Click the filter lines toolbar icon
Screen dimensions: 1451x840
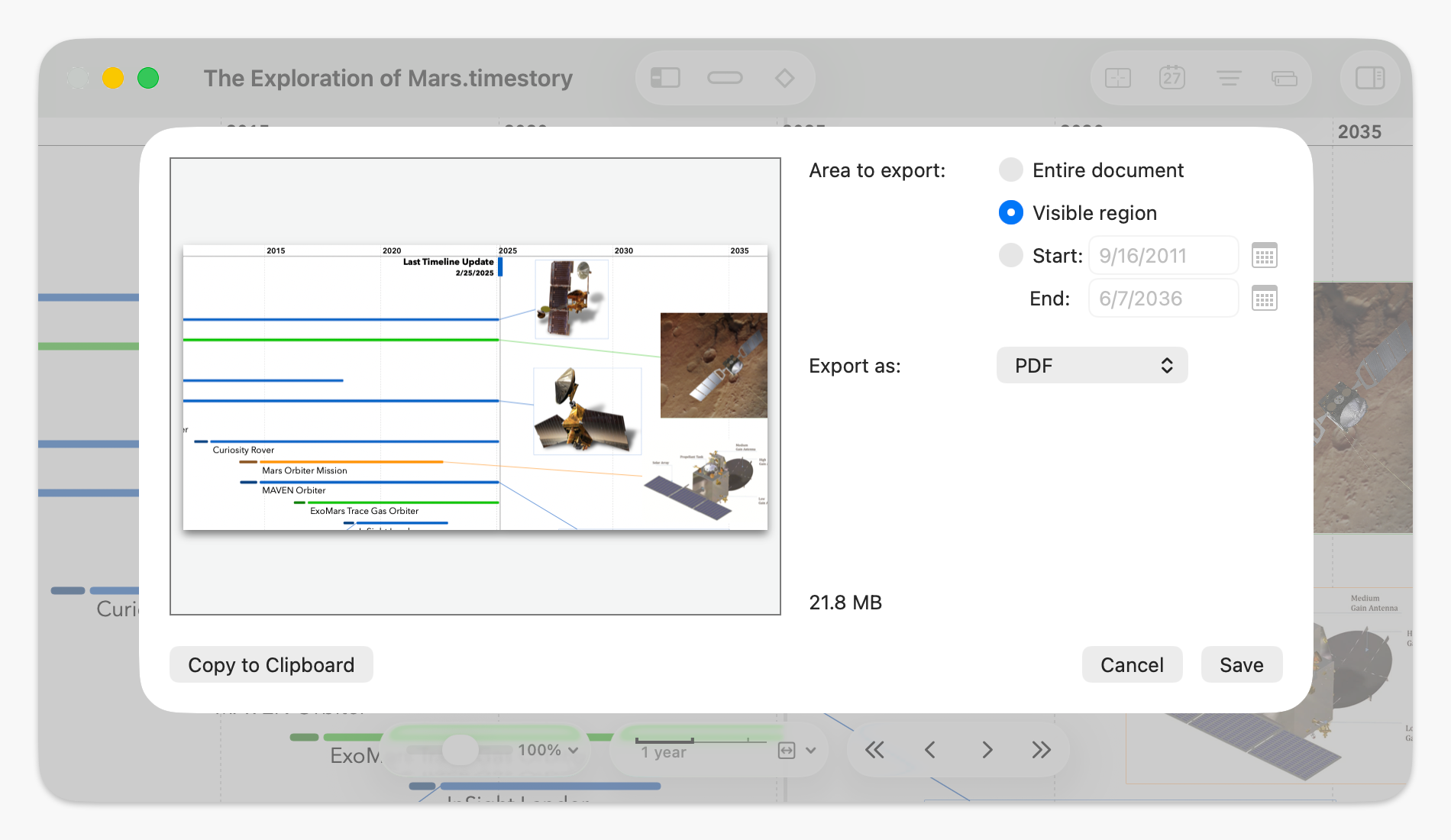click(x=1228, y=77)
